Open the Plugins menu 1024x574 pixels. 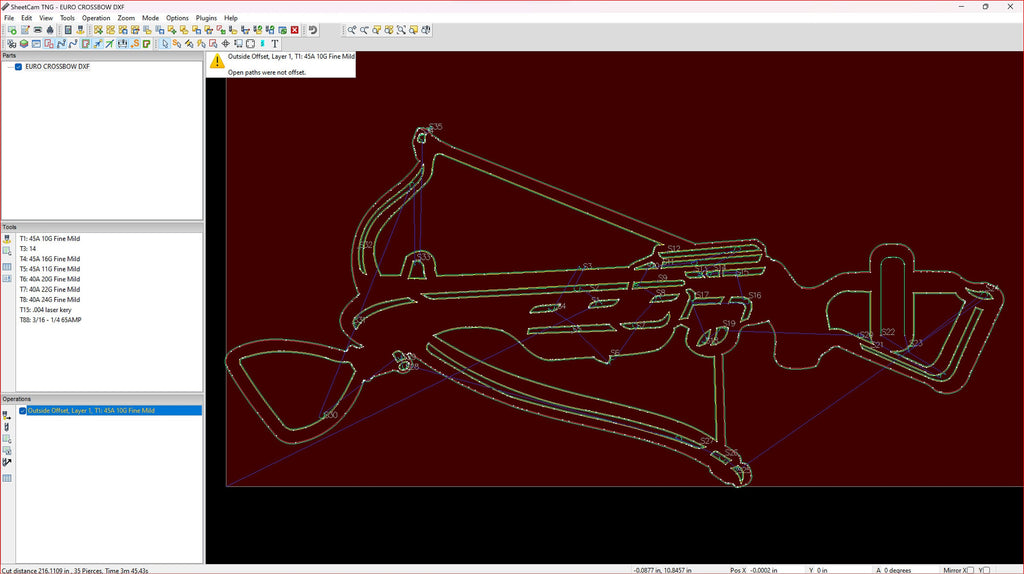click(x=206, y=18)
